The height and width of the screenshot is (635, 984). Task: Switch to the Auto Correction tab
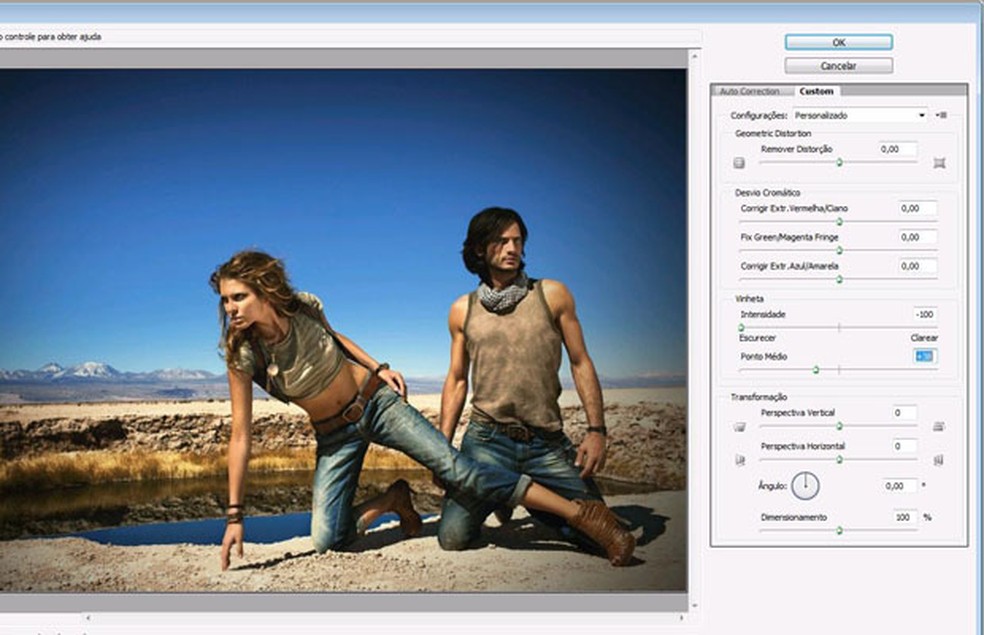tap(749, 92)
